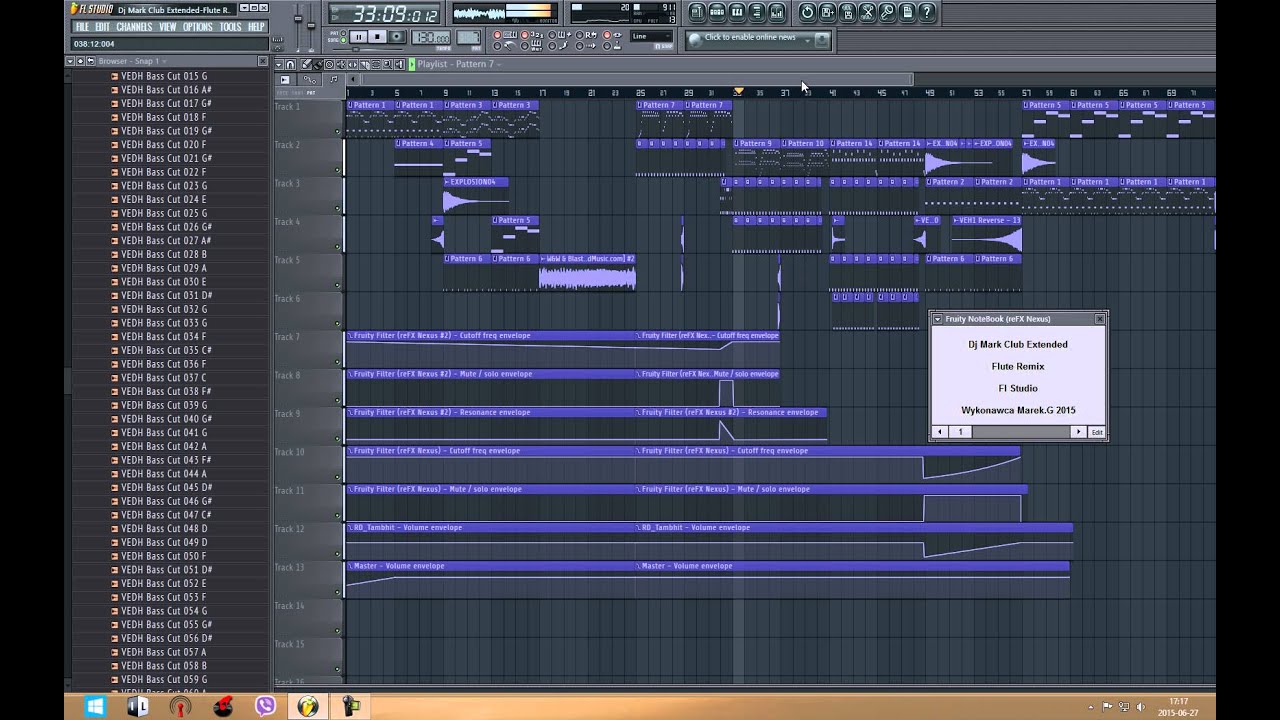Click the play-selected speaker icon in playlist toolbar
The width and height of the screenshot is (1280, 720).
[x=399, y=65]
